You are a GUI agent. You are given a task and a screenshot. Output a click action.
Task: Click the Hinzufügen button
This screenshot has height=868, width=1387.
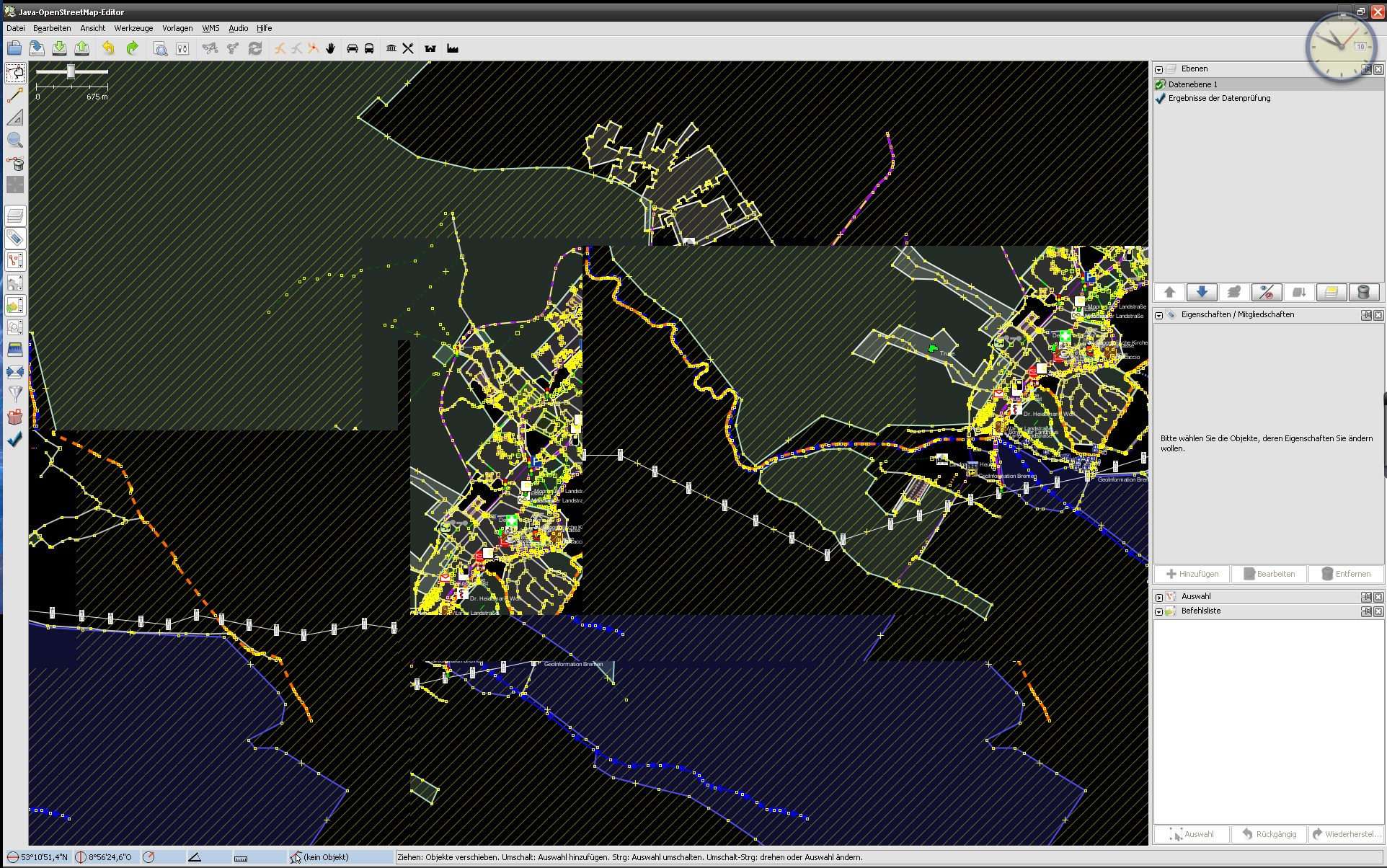pyautogui.click(x=1192, y=574)
